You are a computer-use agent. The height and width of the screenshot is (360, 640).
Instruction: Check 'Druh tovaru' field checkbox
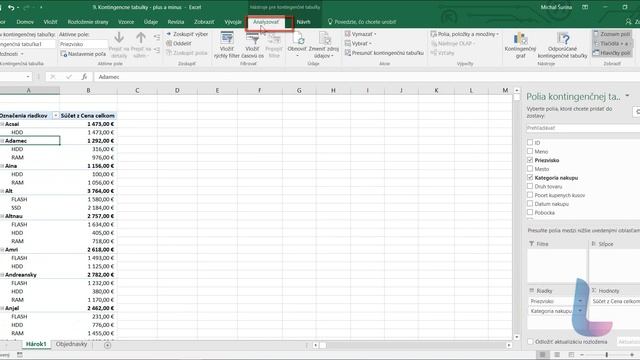click(x=530, y=186)
